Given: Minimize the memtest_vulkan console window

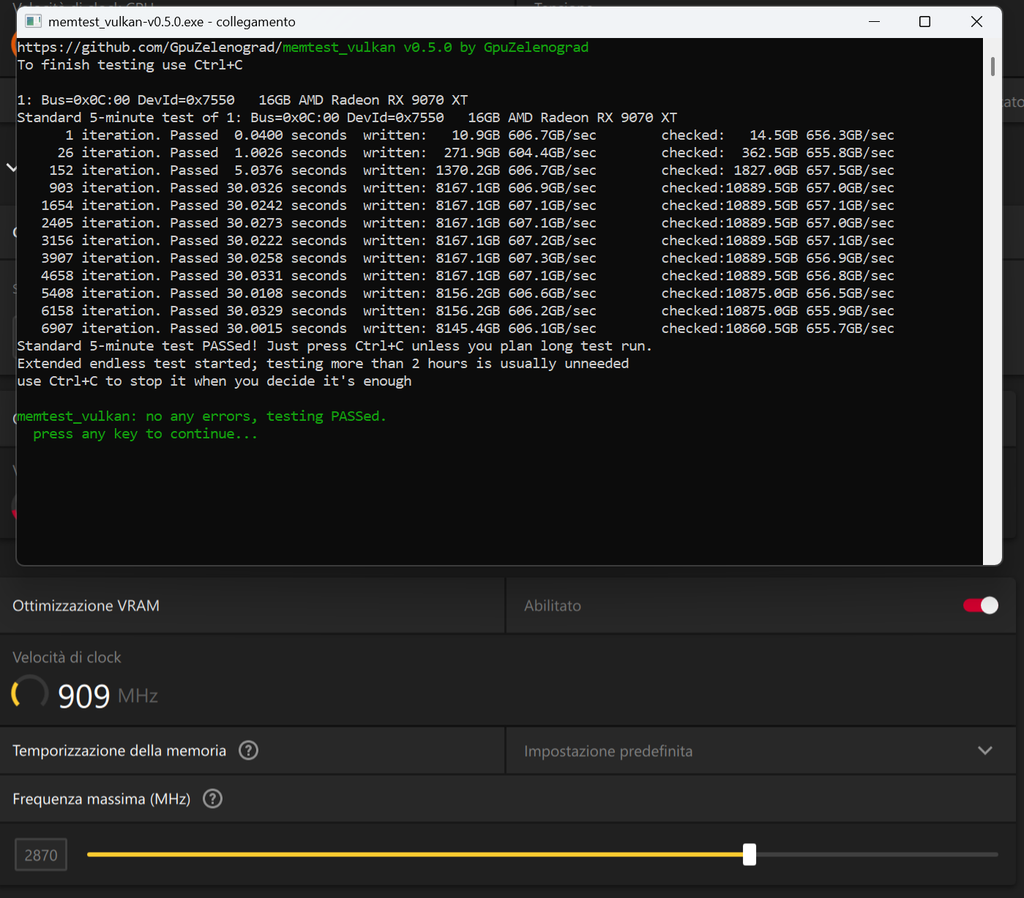Looking at the screenshot, I should pos(874,22).
